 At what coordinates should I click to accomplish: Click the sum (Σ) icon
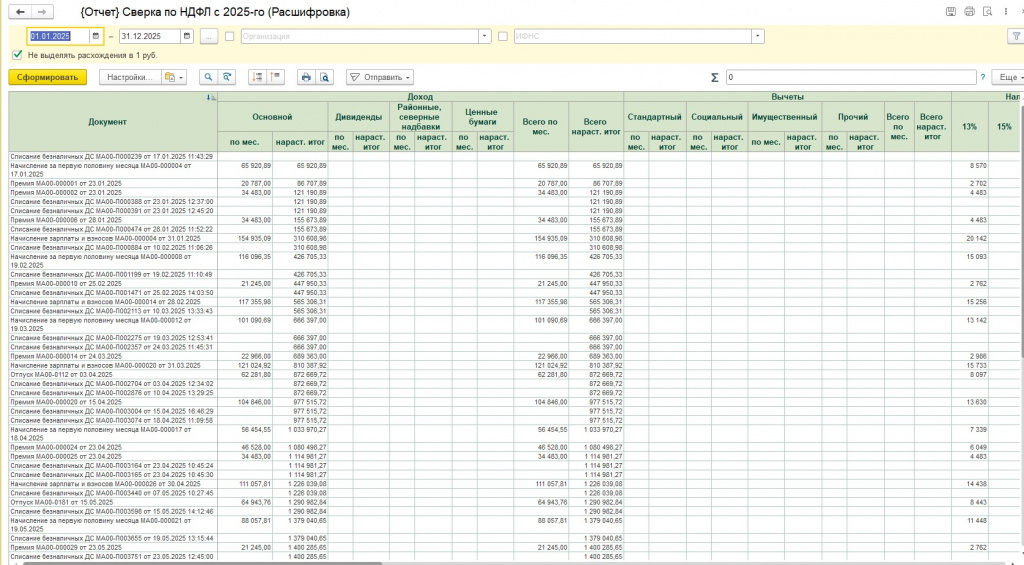tap(714, 77)
